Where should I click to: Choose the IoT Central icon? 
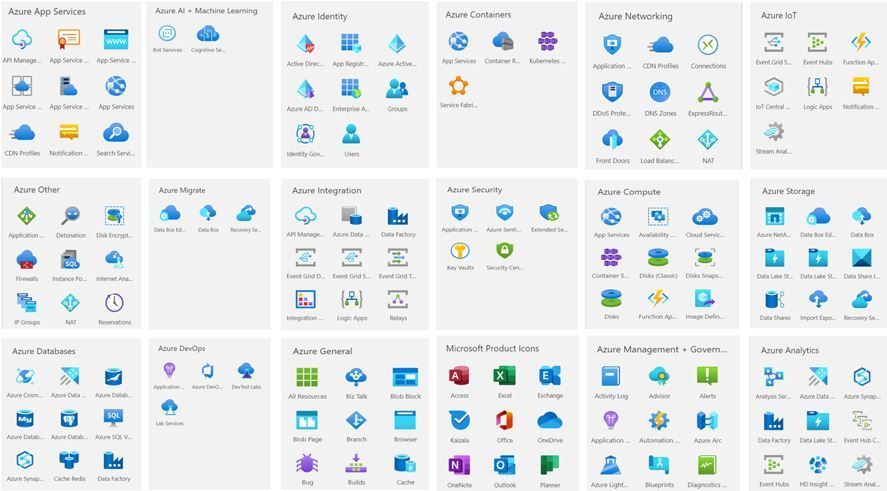coord(773,87)
